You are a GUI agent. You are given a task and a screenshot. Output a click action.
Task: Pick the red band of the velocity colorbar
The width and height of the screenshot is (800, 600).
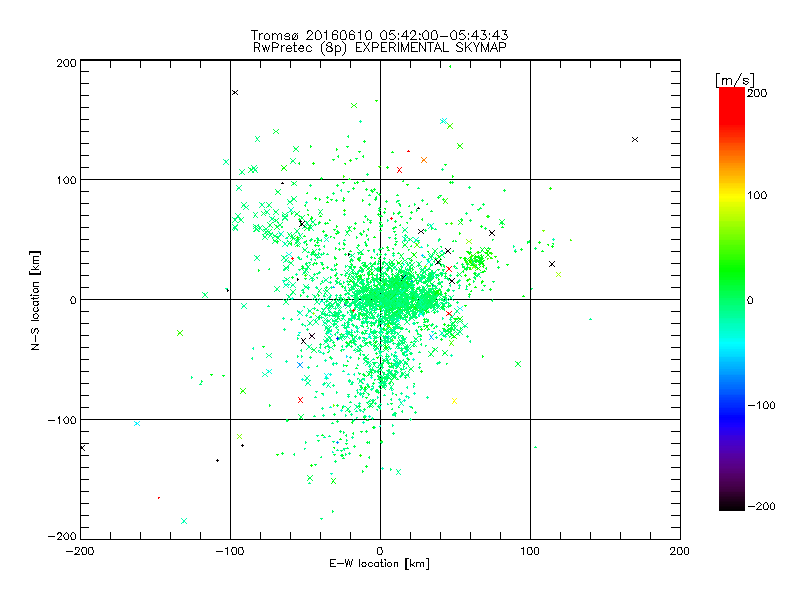tap(732, 105)
